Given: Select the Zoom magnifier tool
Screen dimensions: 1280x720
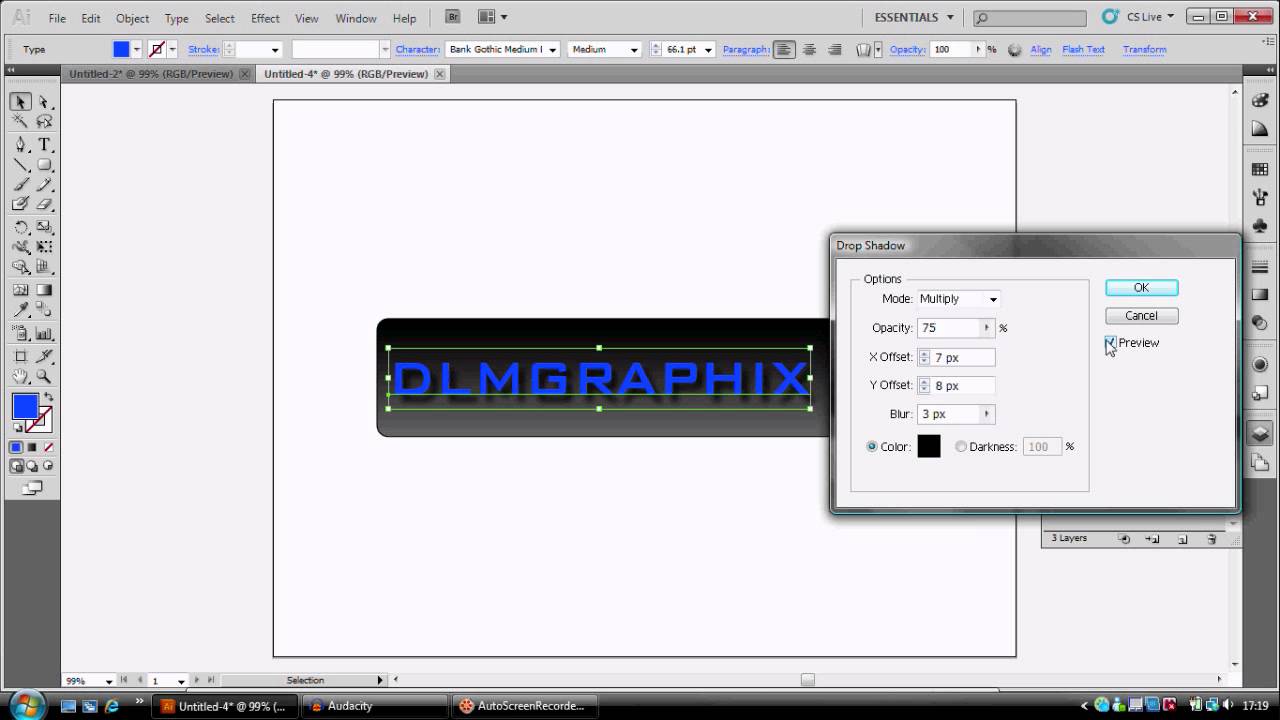Looking at the screenshot, I should coord(44,377).
